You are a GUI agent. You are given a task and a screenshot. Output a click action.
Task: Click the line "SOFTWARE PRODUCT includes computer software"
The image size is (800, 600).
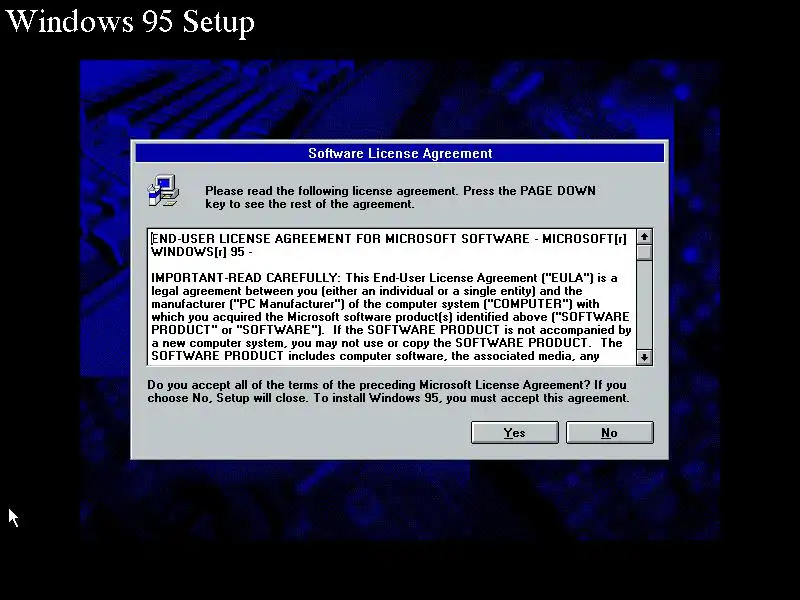375,356
